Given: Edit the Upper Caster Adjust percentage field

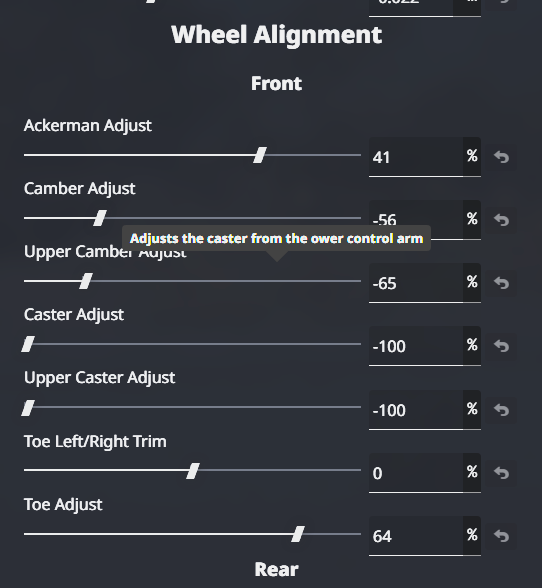Looking at the screenshot, I should click(x=416, y=410).
